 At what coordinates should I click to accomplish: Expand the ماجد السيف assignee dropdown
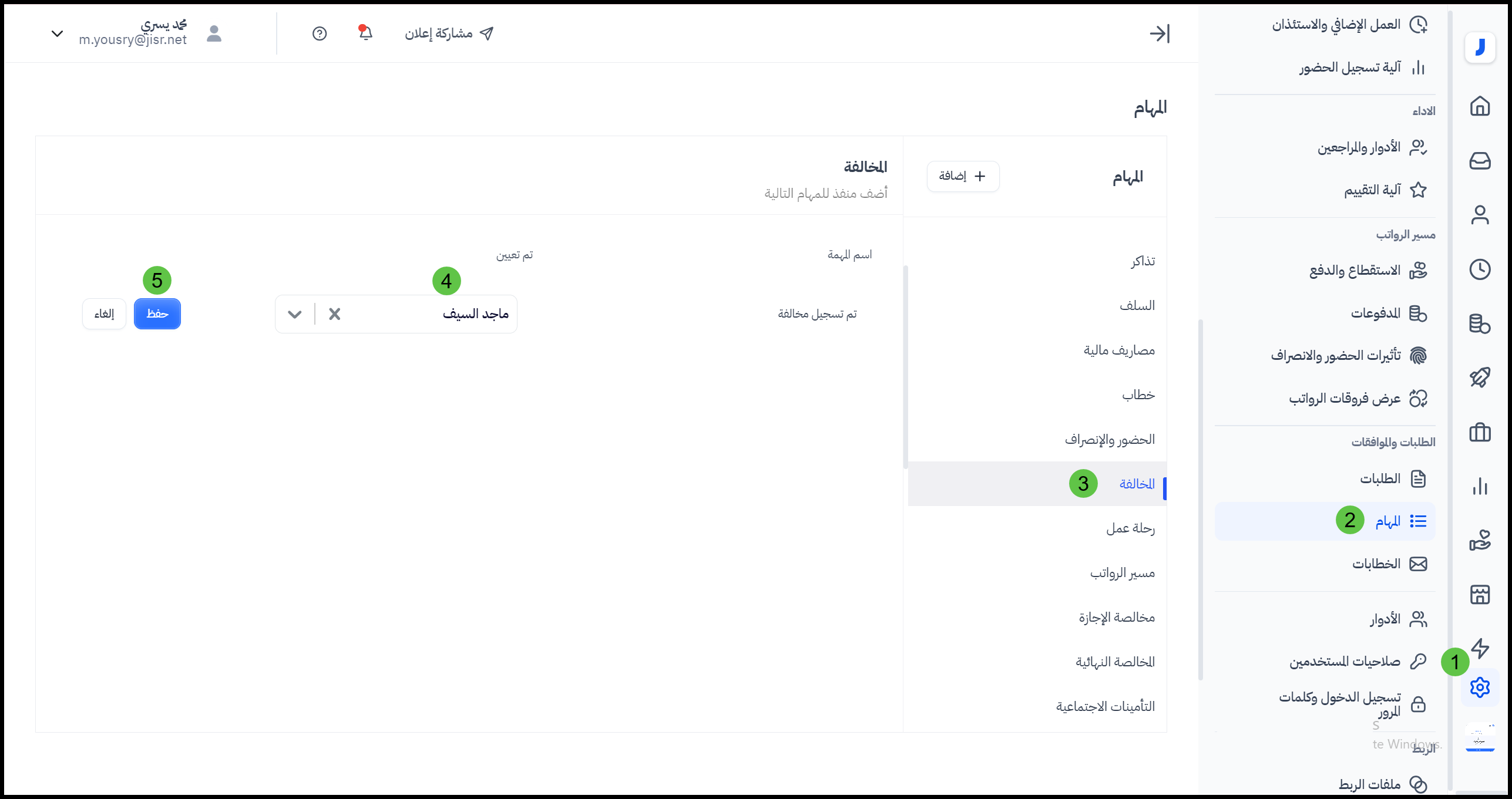tap(295, 314)
